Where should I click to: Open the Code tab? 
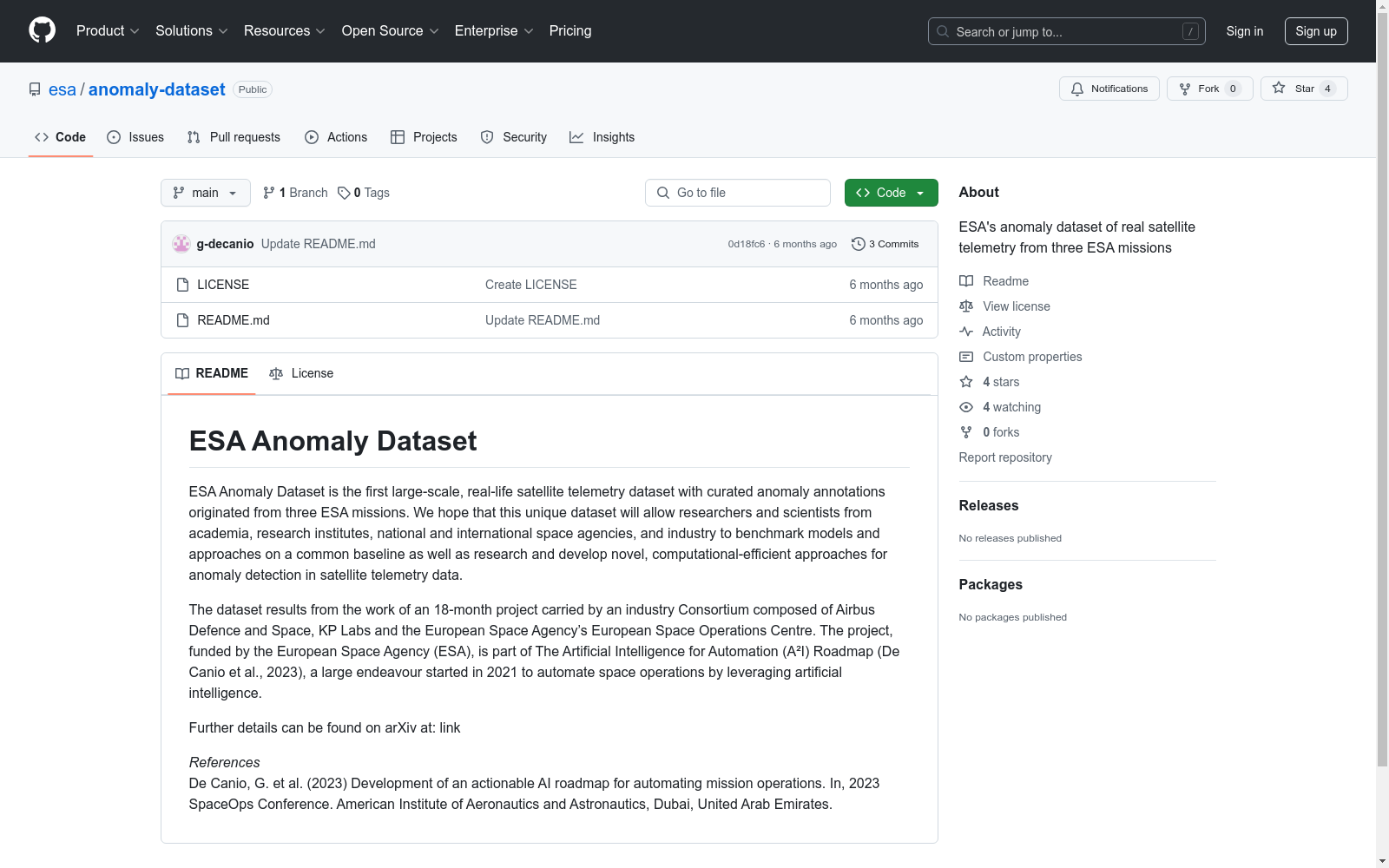(x=61, y=137)
